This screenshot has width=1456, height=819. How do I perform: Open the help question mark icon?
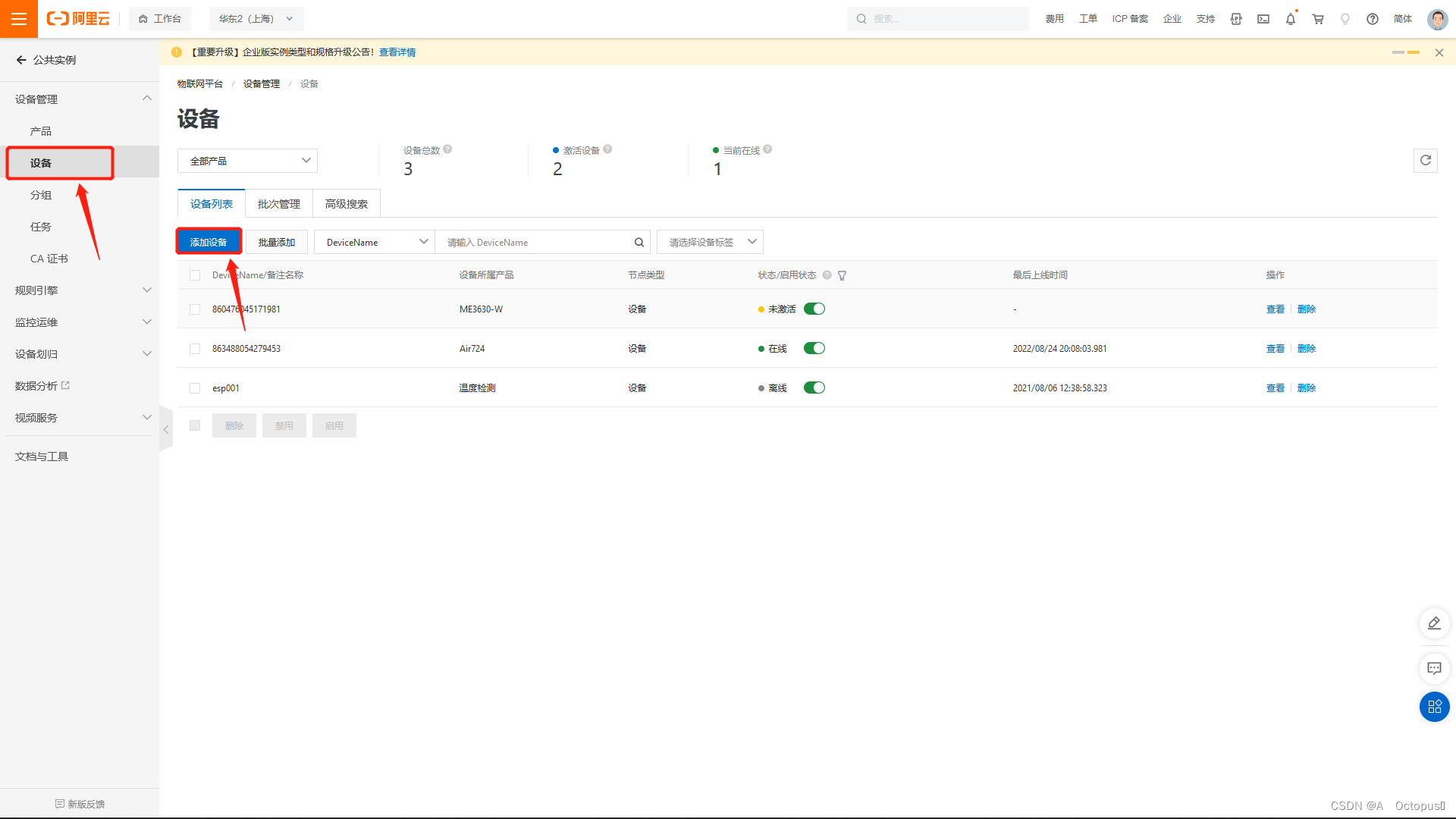click(x=1373, y=19)
